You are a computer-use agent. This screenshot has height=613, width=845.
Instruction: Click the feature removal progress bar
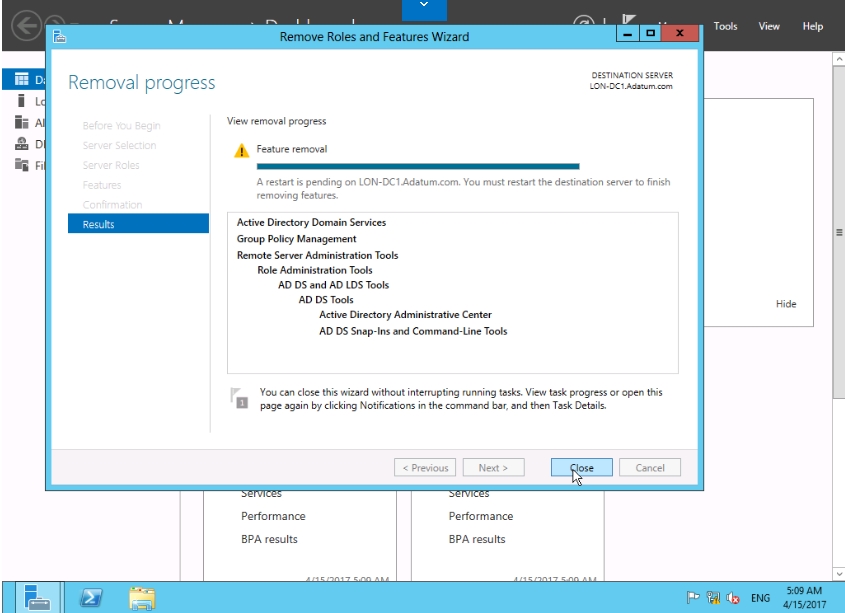[418, 167]
